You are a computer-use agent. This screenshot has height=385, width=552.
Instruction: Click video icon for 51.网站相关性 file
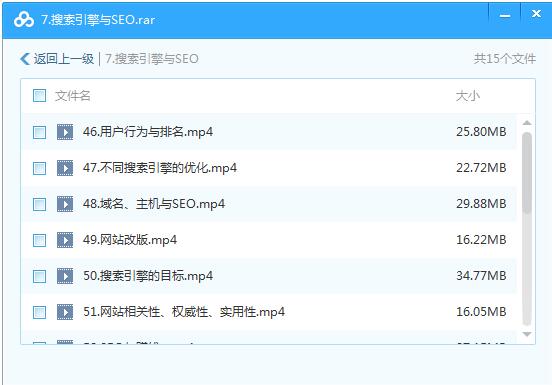(65, 312)
